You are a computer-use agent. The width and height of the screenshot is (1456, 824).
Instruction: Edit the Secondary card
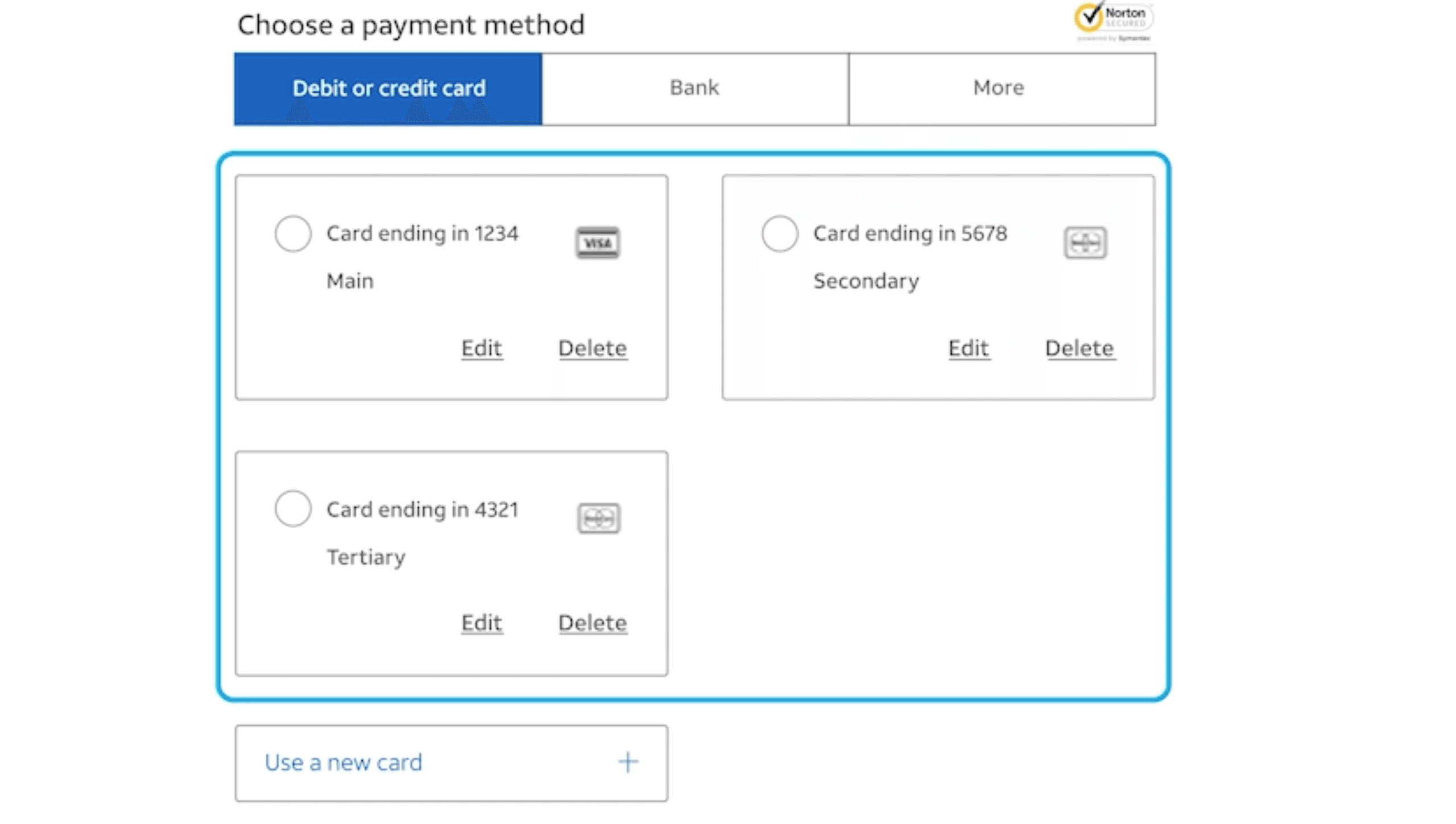pyautogui.click(x=968, y=348)
